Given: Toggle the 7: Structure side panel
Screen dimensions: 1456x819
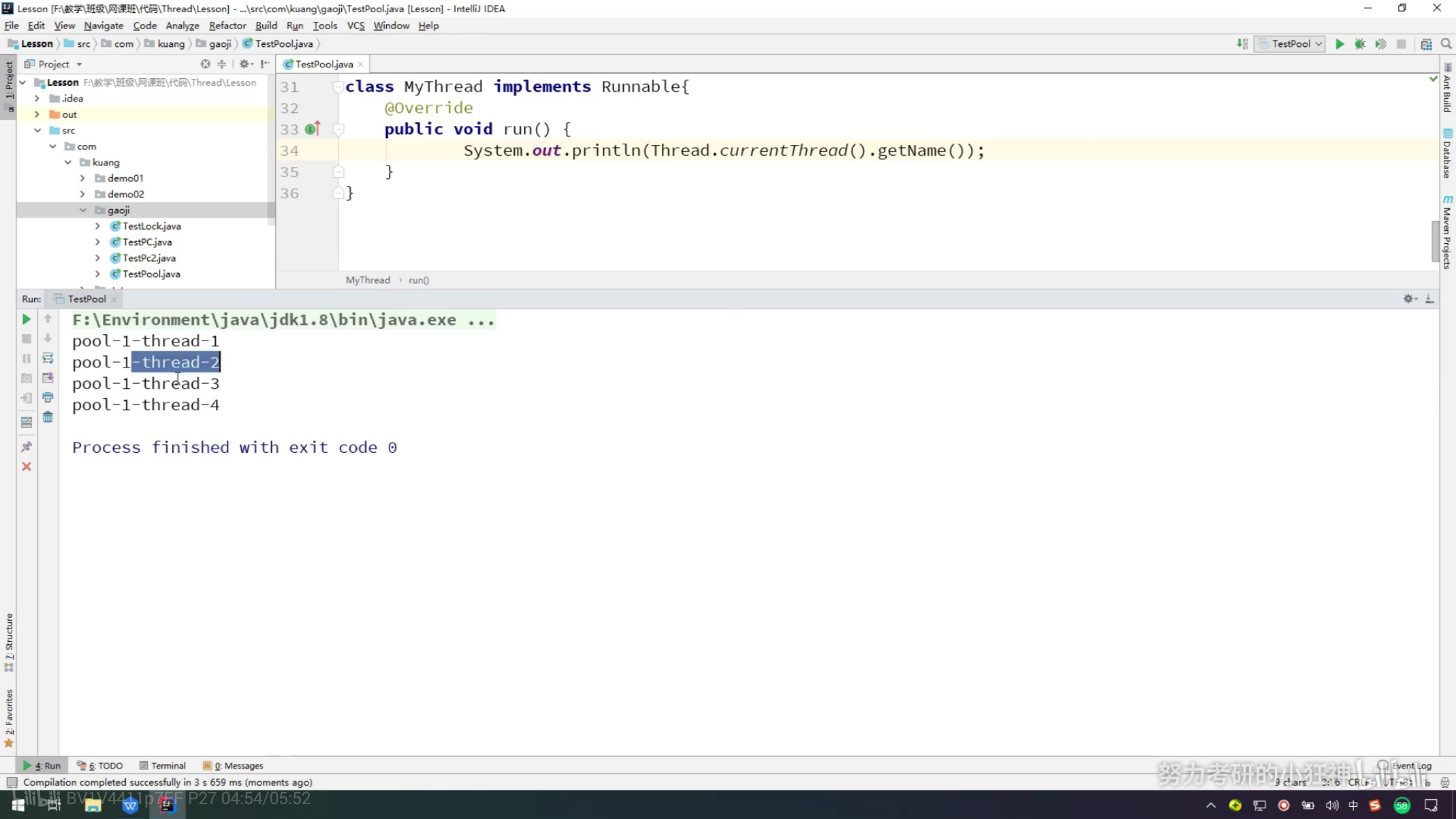Looking at the screenshot, I should [x=9, y=642].
